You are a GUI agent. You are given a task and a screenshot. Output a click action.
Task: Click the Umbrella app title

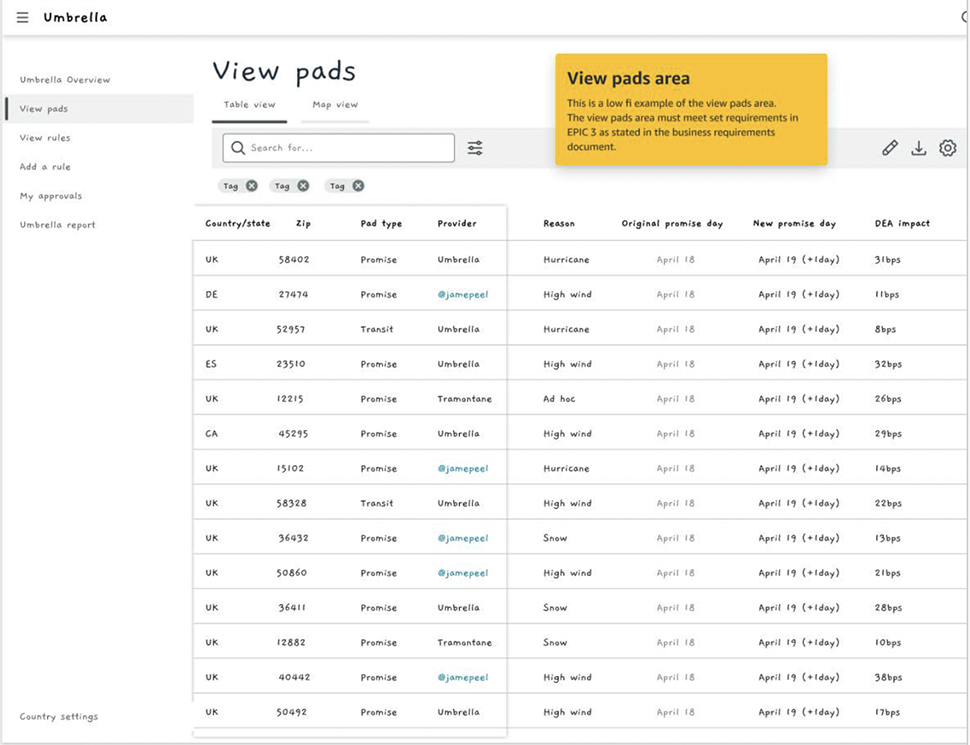75,17
